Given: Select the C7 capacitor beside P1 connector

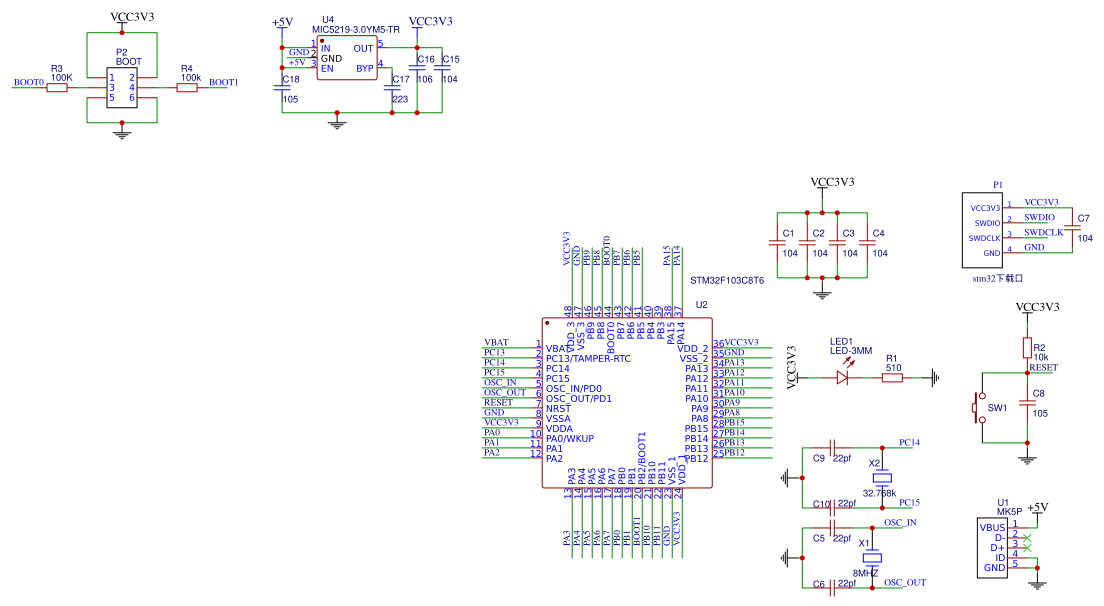Looking at the screenshot, I should tap(1072, 228).
